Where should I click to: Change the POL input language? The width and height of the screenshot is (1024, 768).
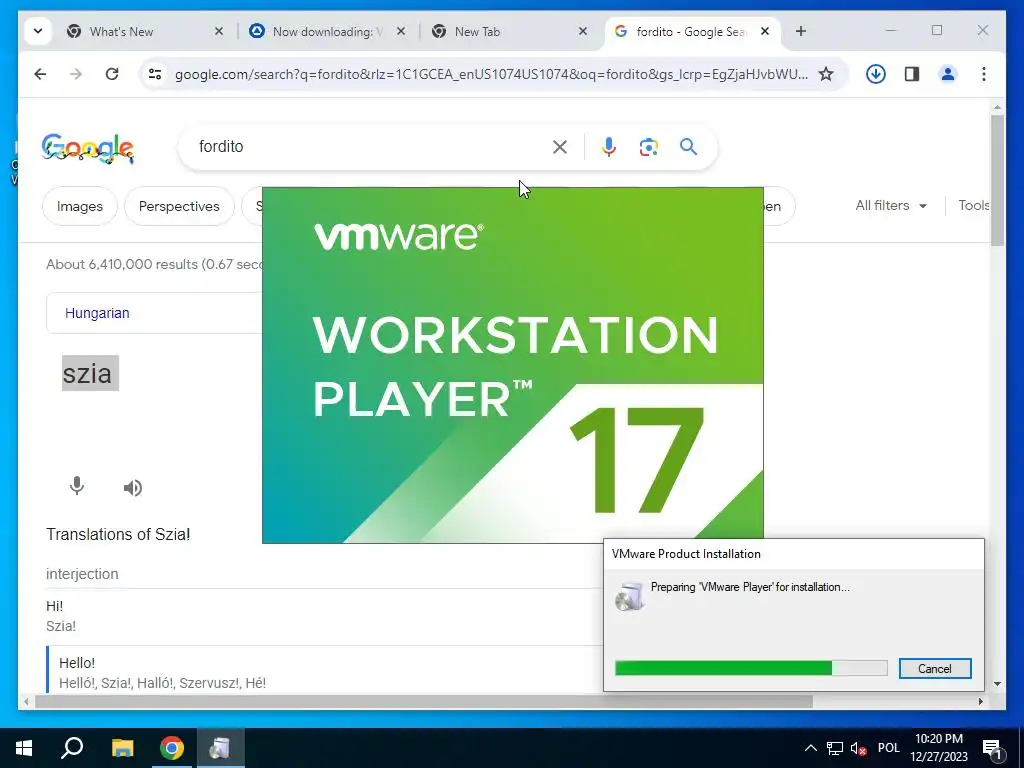tap(889, 748)
